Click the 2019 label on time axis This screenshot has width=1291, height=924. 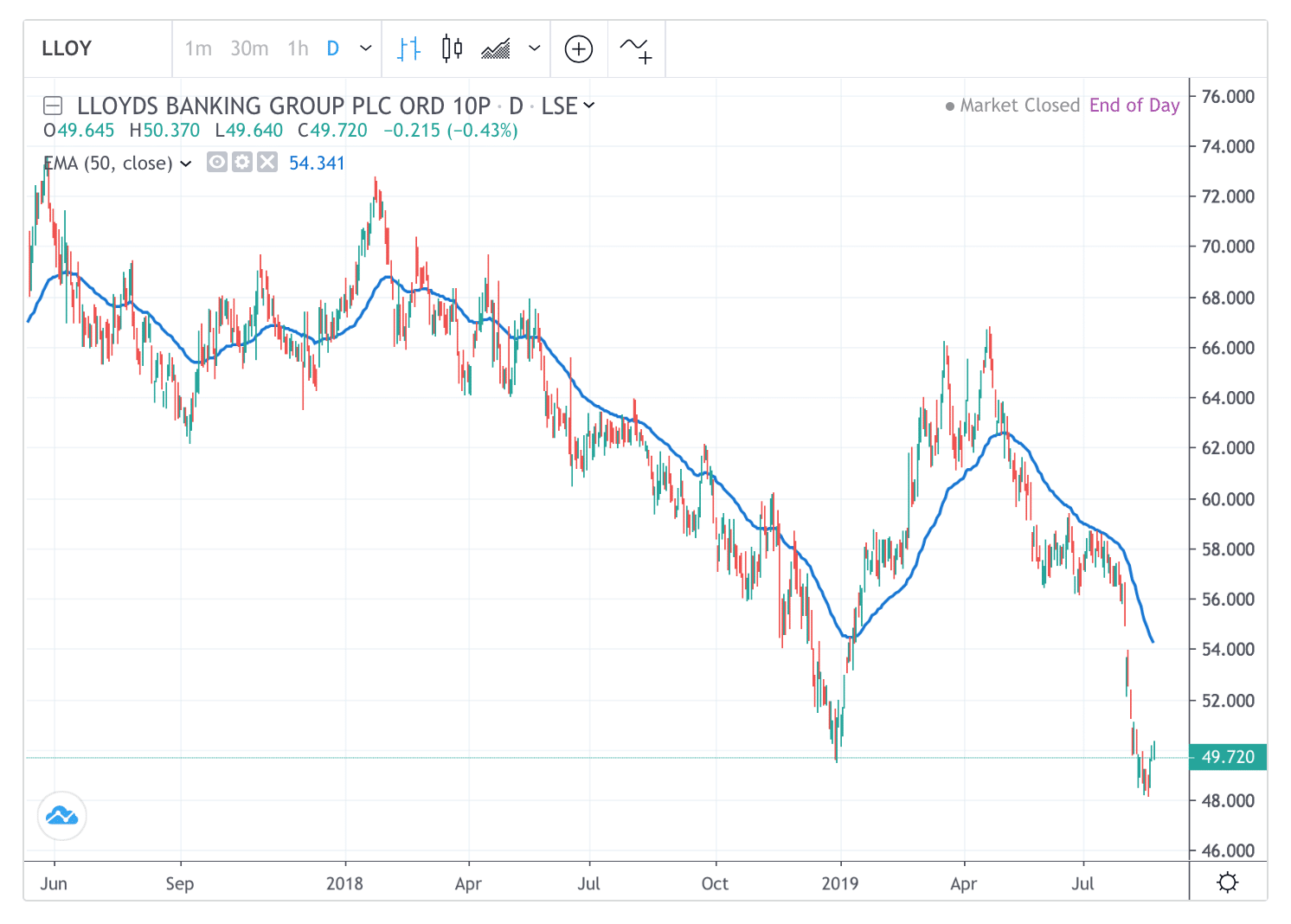point(840,883)
